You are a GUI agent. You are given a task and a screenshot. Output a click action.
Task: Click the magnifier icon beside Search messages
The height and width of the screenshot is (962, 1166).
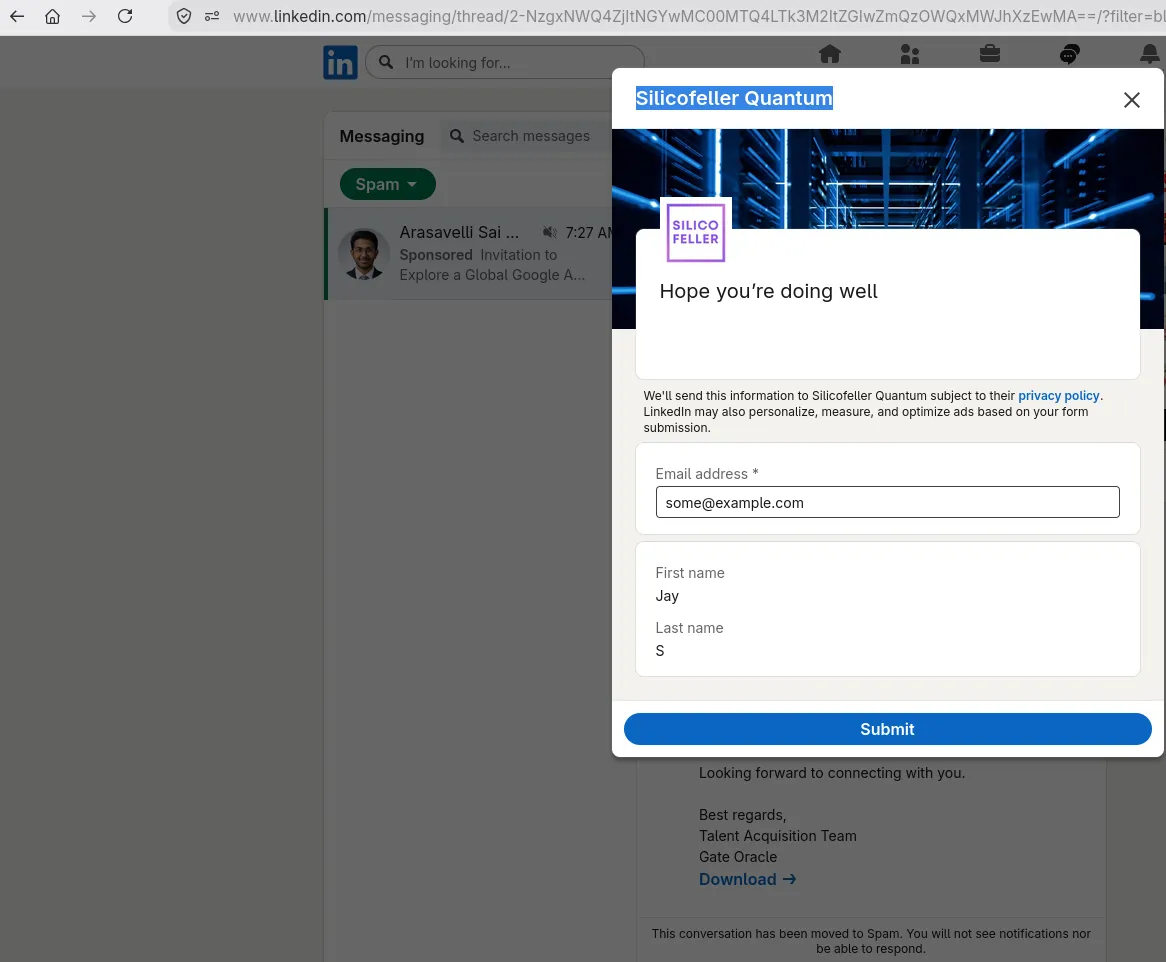point(457,136)
